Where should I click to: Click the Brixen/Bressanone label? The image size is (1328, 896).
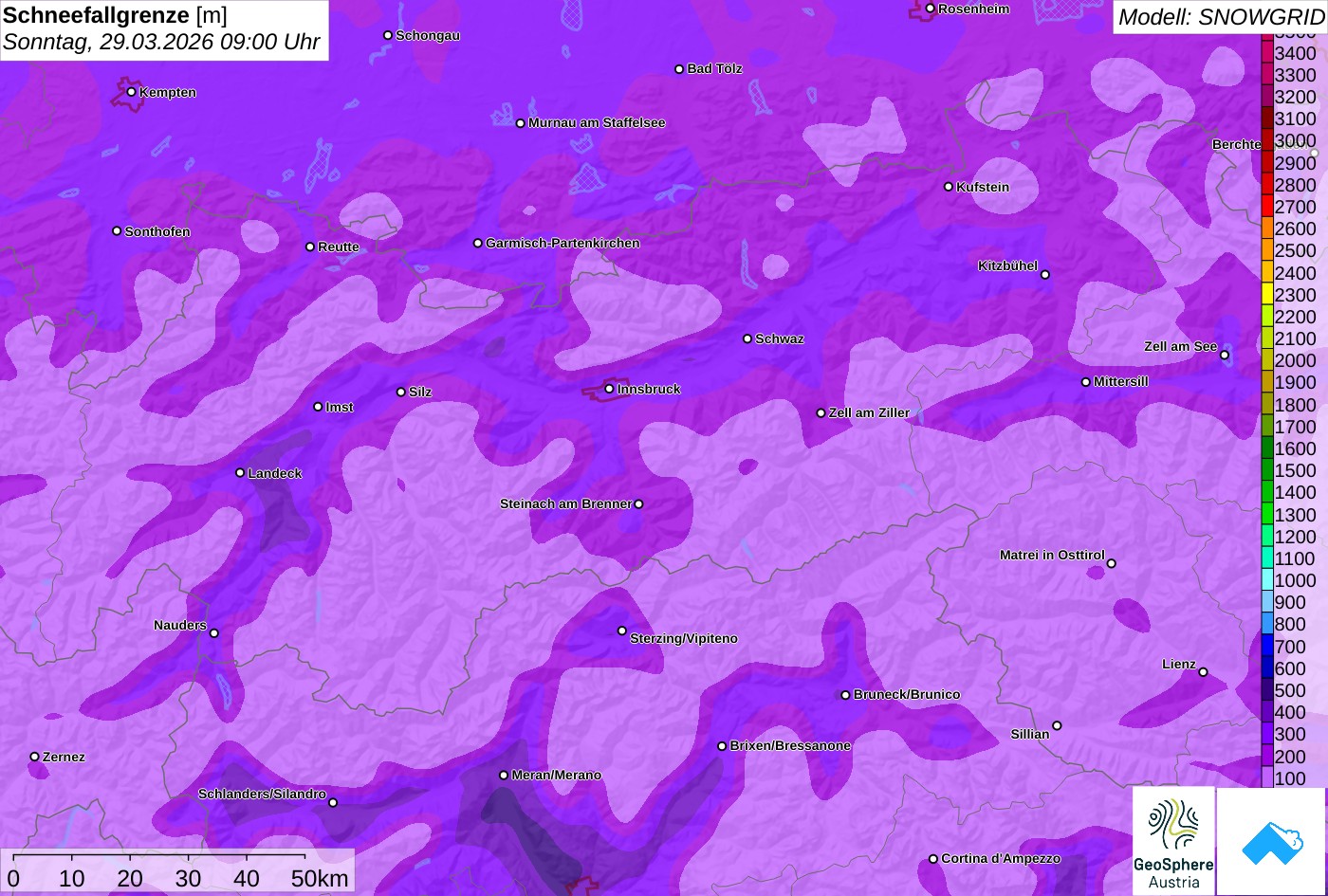click(x=790, y=745)
